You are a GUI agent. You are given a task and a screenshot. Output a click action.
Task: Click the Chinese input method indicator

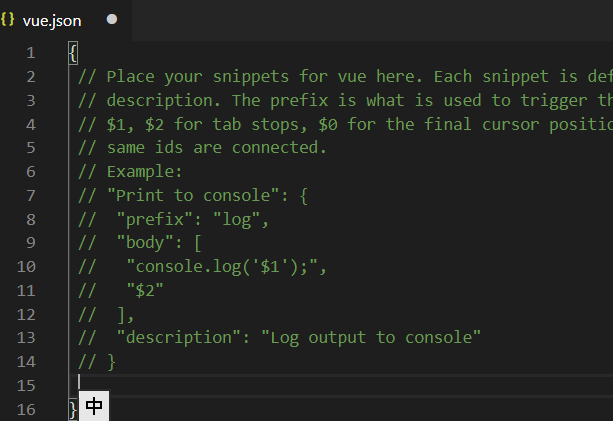tap(93, 406)
